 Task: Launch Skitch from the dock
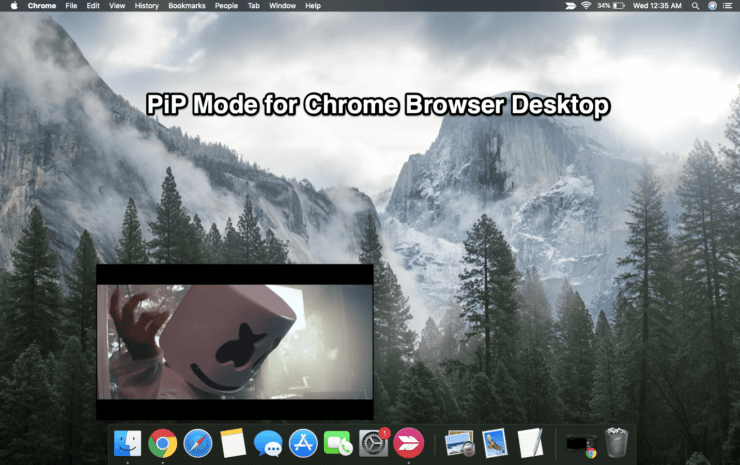coord(409,443)
